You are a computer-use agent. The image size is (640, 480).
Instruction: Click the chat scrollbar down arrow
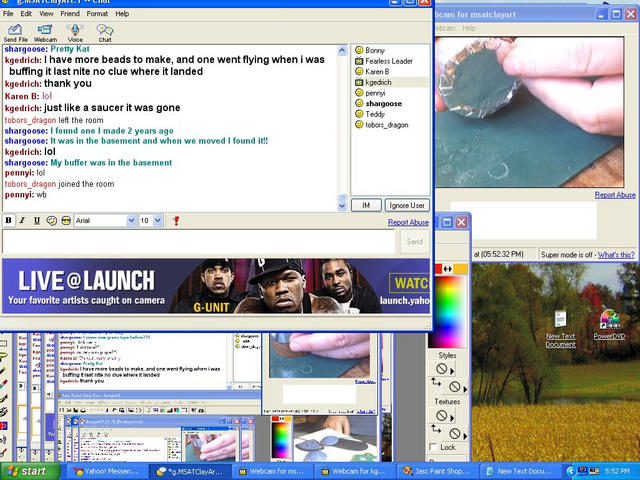342,206
